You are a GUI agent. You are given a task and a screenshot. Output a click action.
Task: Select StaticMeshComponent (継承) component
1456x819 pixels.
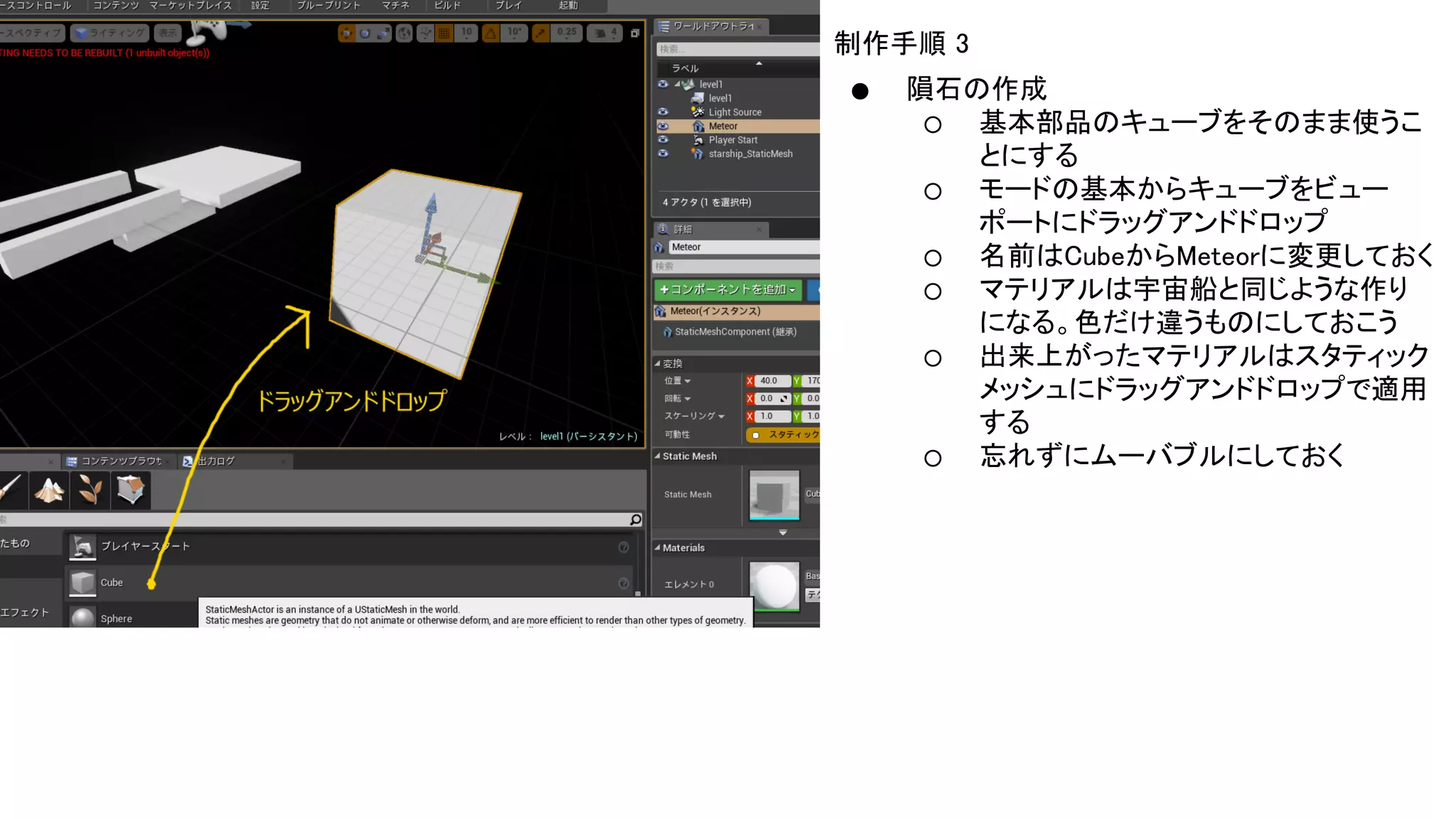pyautogui.click(x=735, y=332)
